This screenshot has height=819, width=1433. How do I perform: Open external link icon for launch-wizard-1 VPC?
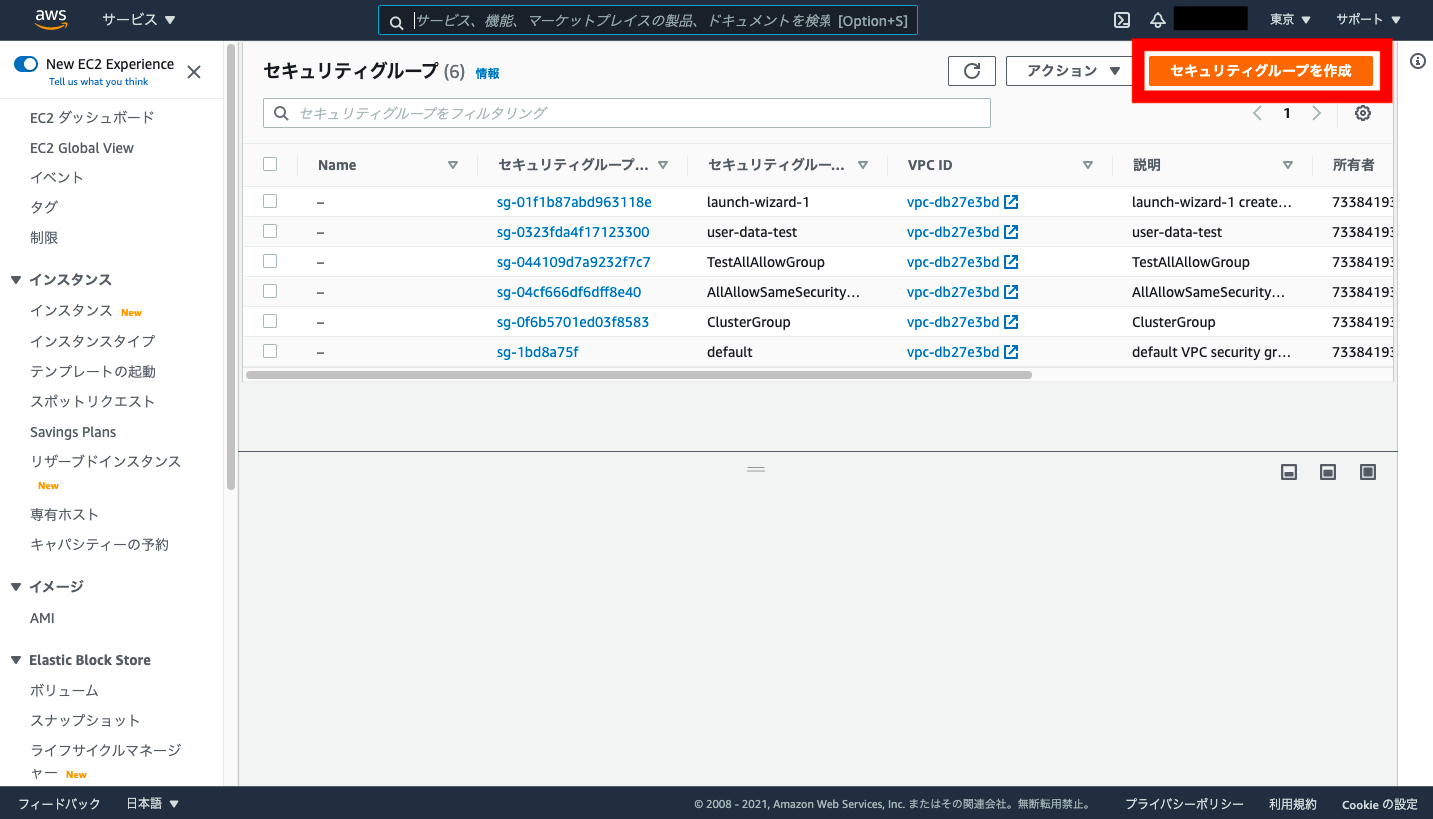[x=1011, y=202]
